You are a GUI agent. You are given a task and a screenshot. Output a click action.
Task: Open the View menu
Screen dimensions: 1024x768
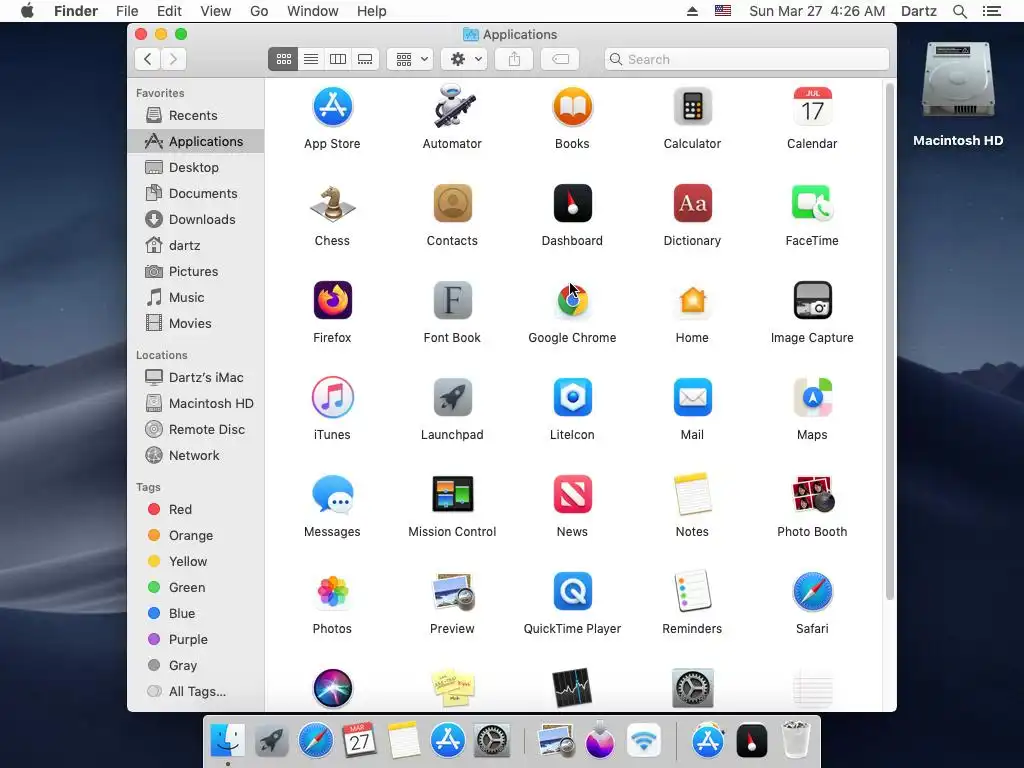(x=216, y=11)
